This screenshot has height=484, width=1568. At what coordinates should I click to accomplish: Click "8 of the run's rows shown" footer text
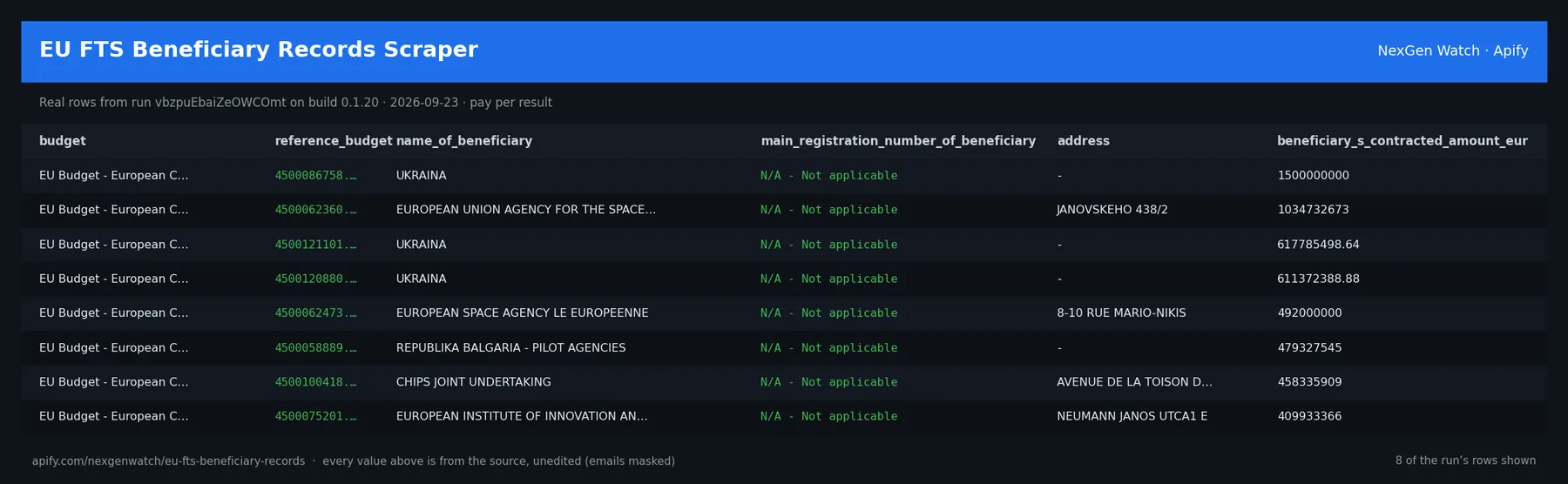tap(1465, 460)
